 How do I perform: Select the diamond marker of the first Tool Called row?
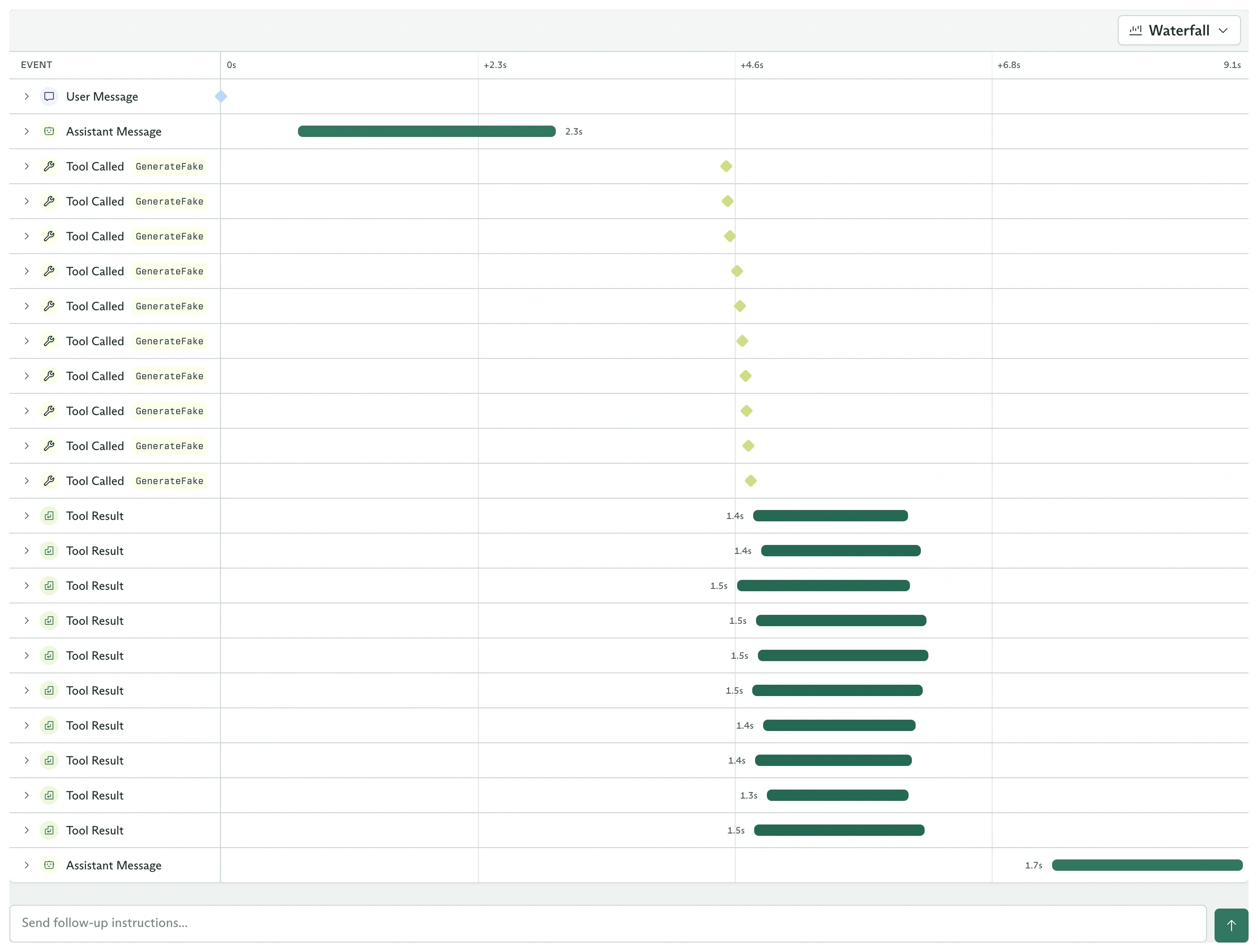click(x=726, y=167)
